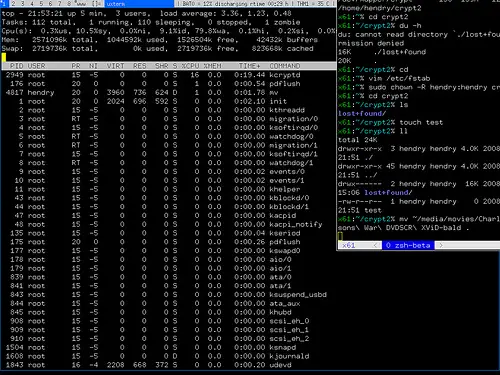Screen dimensions: 500x375
Task: Select workspace tag 5
Action: click(41, 4)
